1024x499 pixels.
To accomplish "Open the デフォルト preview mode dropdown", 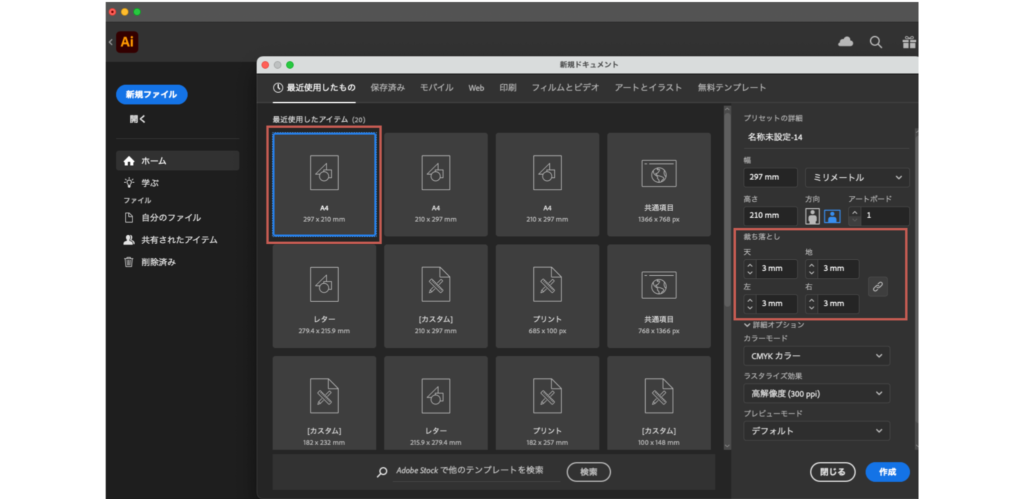I will click(816, 431).
